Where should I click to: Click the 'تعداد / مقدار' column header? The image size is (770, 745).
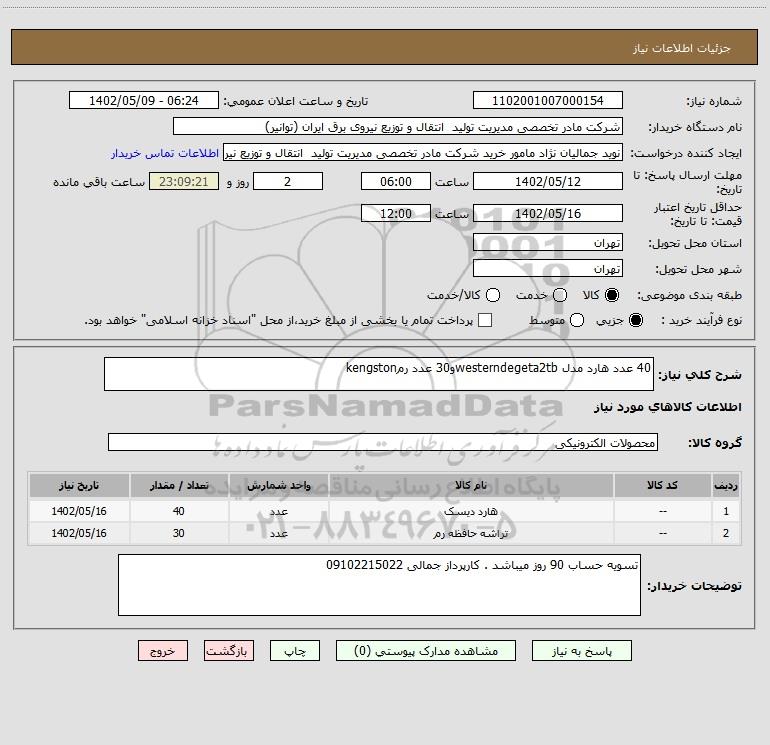[179, 486]
